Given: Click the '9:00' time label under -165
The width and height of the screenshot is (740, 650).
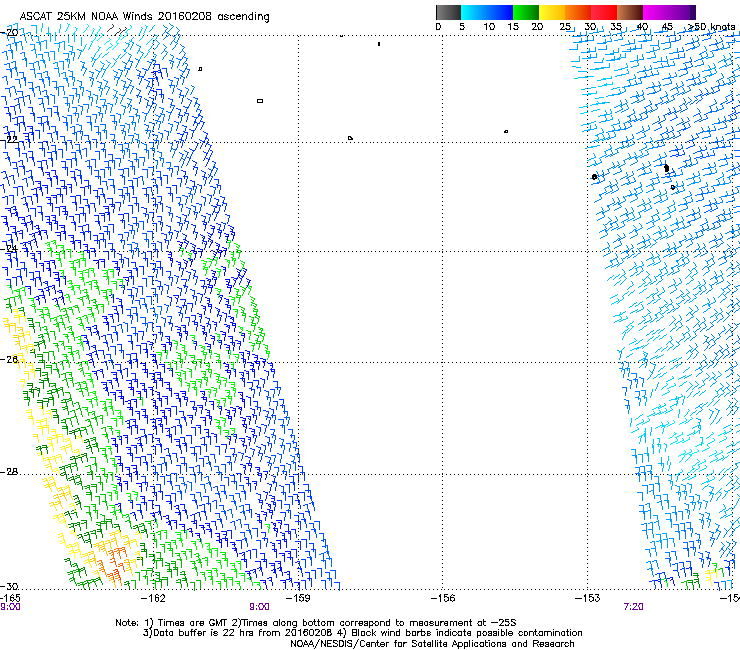Looking at the screenshot, I should pos(10,607).
